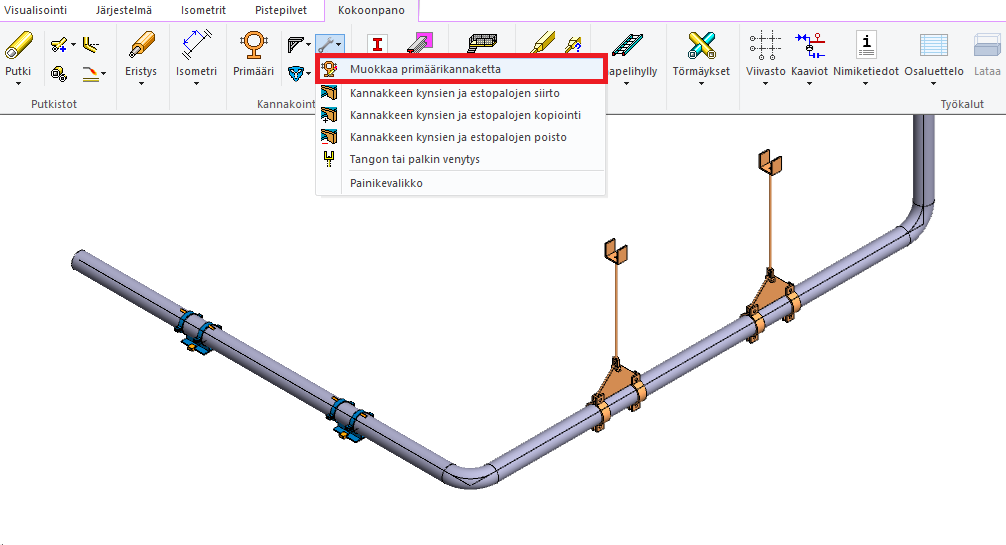Click the greyed Lataa icon

pyautogui.click(x=987, y=46)
